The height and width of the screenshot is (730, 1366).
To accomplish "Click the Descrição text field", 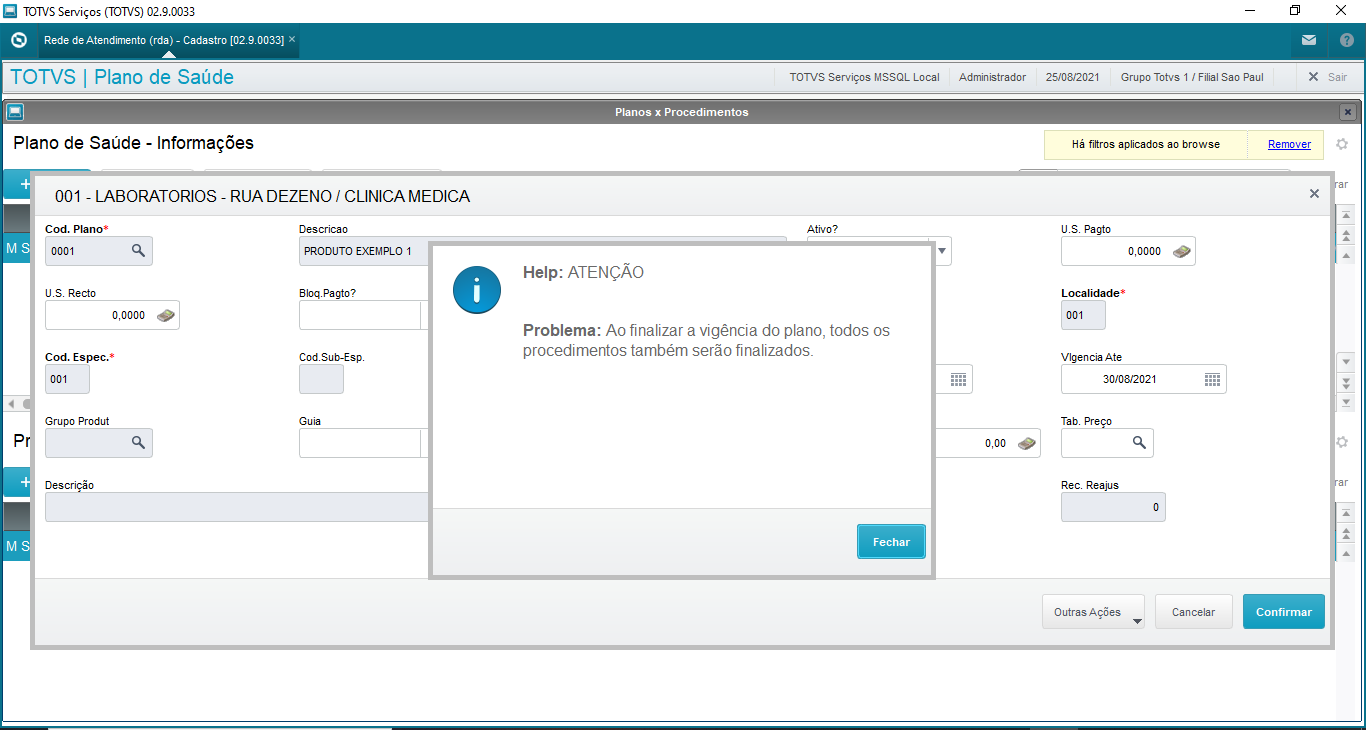I will (238, 507).
